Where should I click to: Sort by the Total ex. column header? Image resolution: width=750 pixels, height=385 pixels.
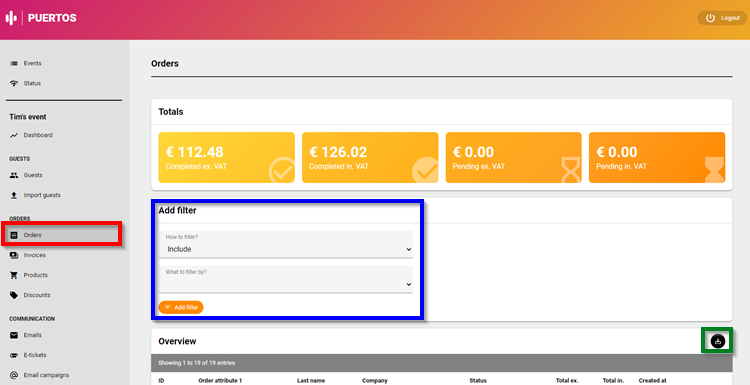[x=567, y=381]
